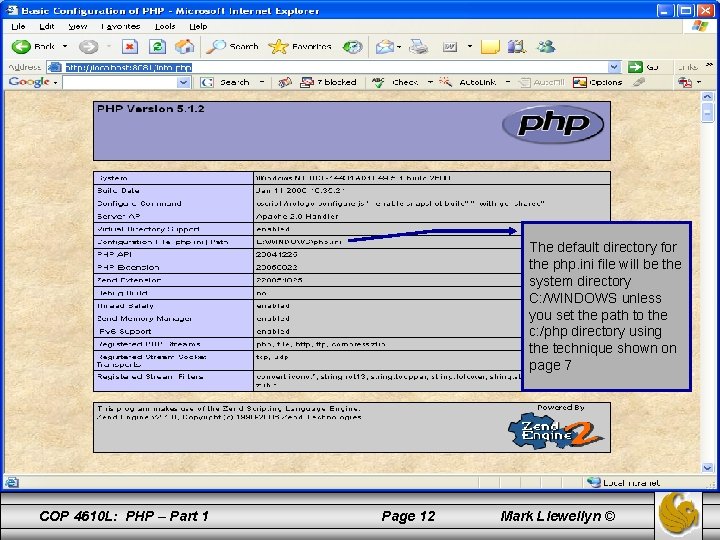Click the page scrollbar down arrow
The width and height of the screenshot is (720, 540).
pyautogui.click(x=707, y=467)
